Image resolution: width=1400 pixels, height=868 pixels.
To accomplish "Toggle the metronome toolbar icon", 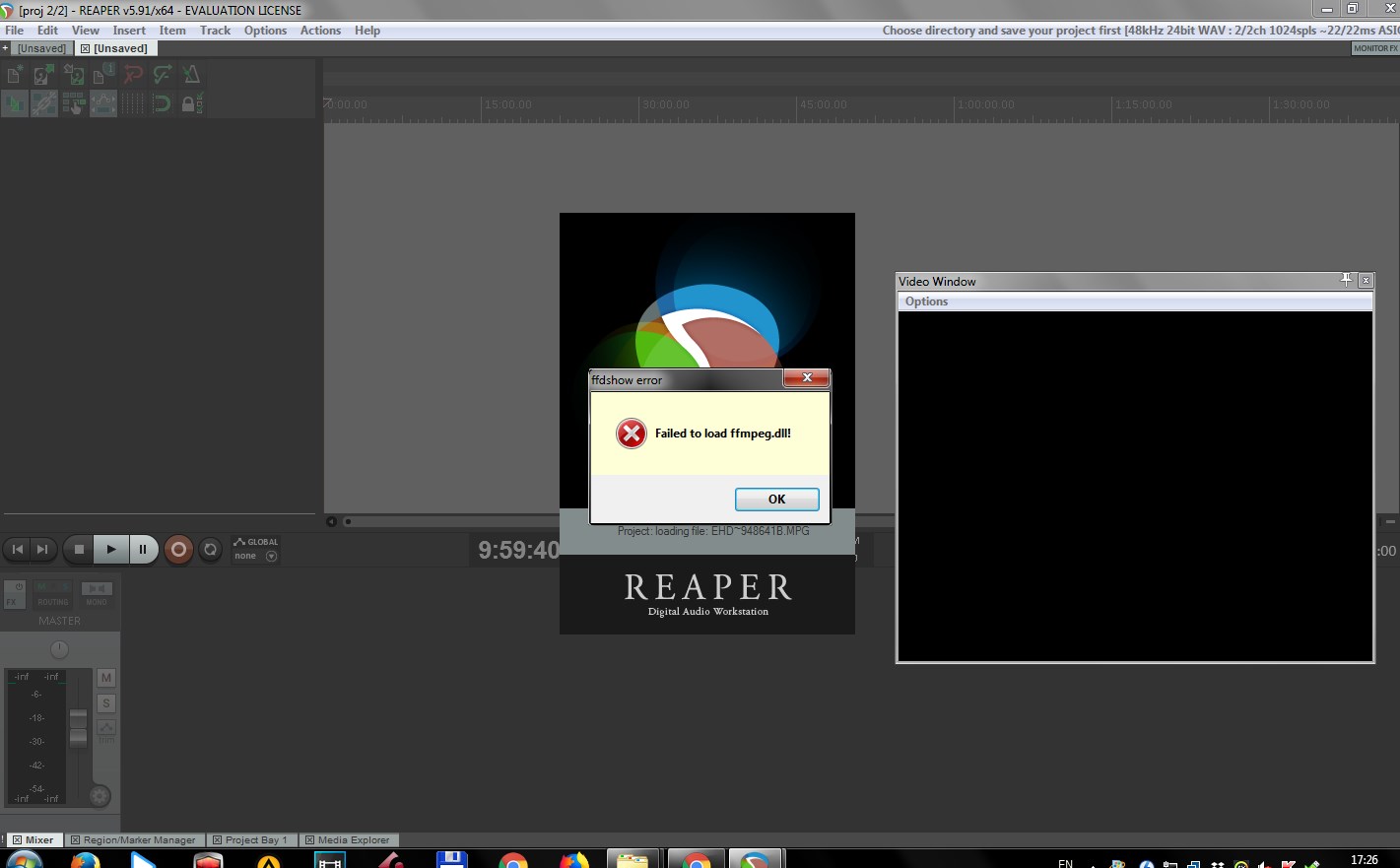I will [x=191, y=74].
